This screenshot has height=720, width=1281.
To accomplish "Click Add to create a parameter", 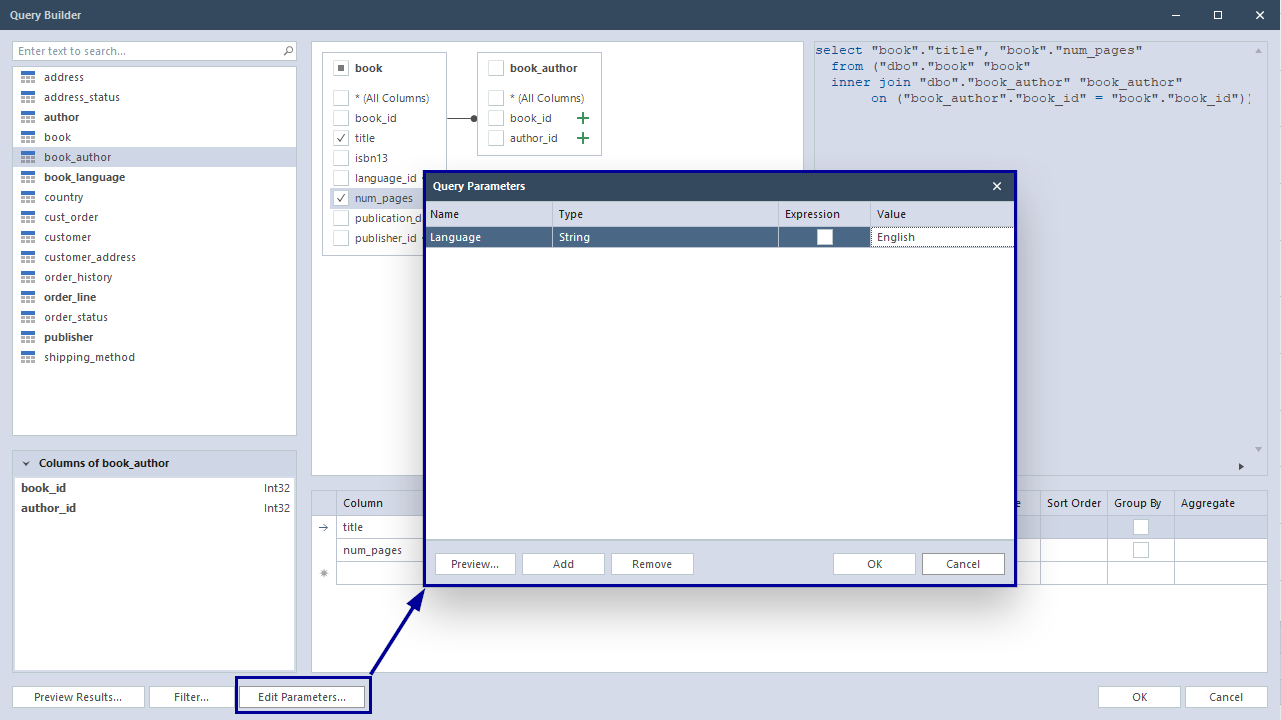I will pos(563,564).
